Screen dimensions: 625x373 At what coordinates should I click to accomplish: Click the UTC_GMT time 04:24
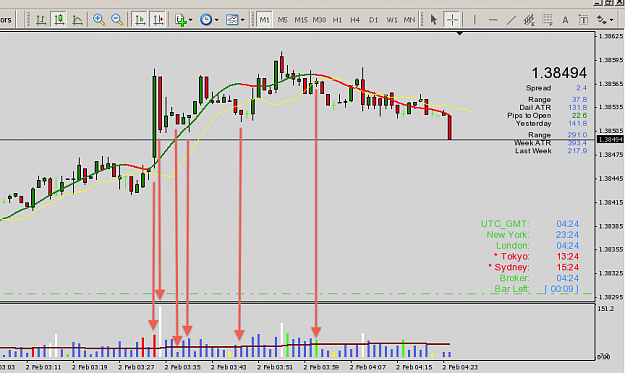coord(567,224)
